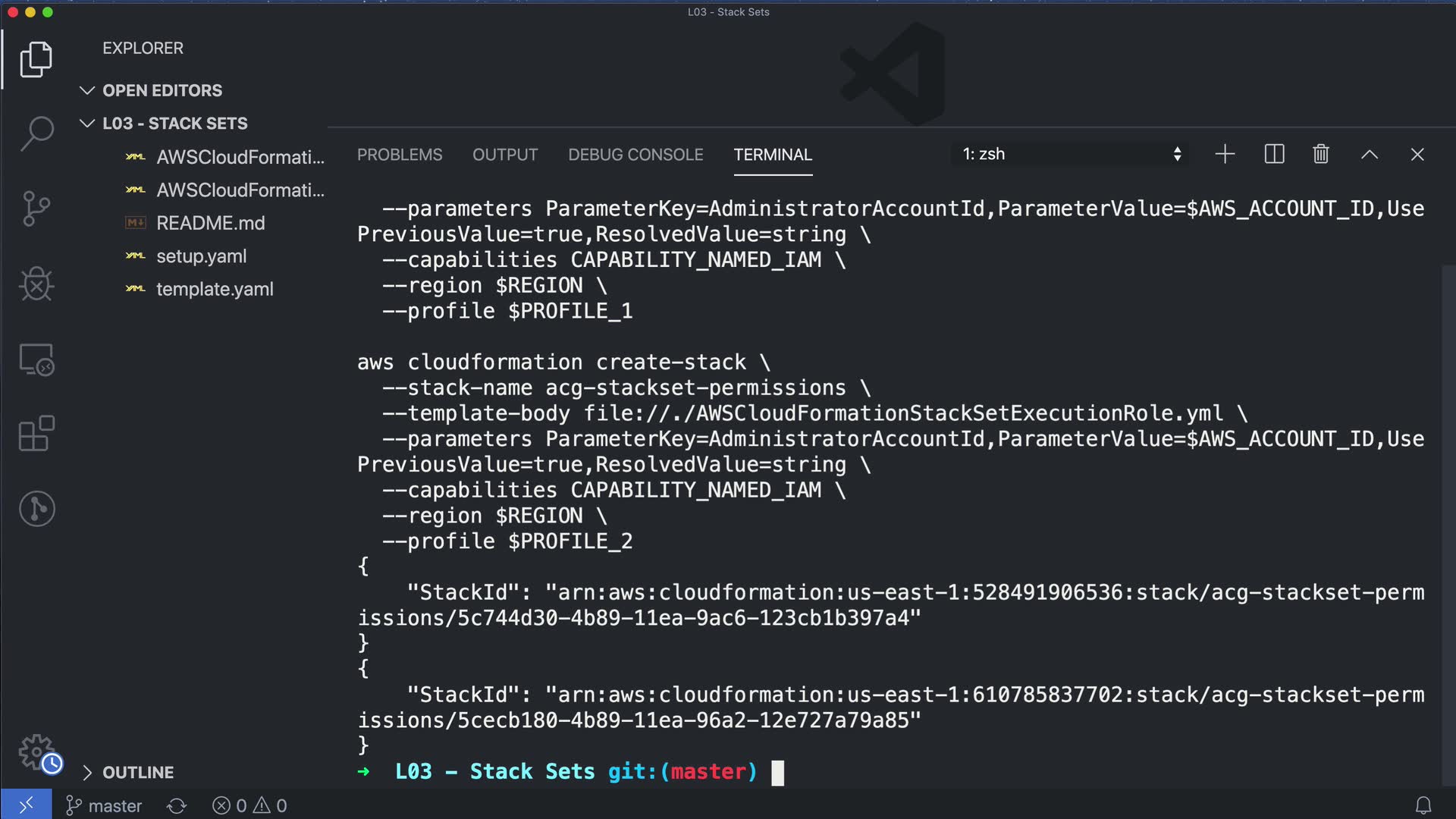Maximize the terminal panel size

point(1369,155)
